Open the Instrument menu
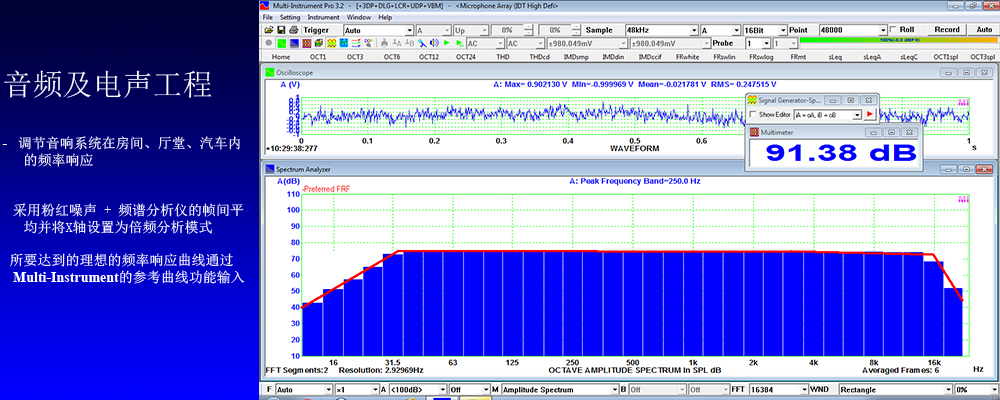 point(323,17)
